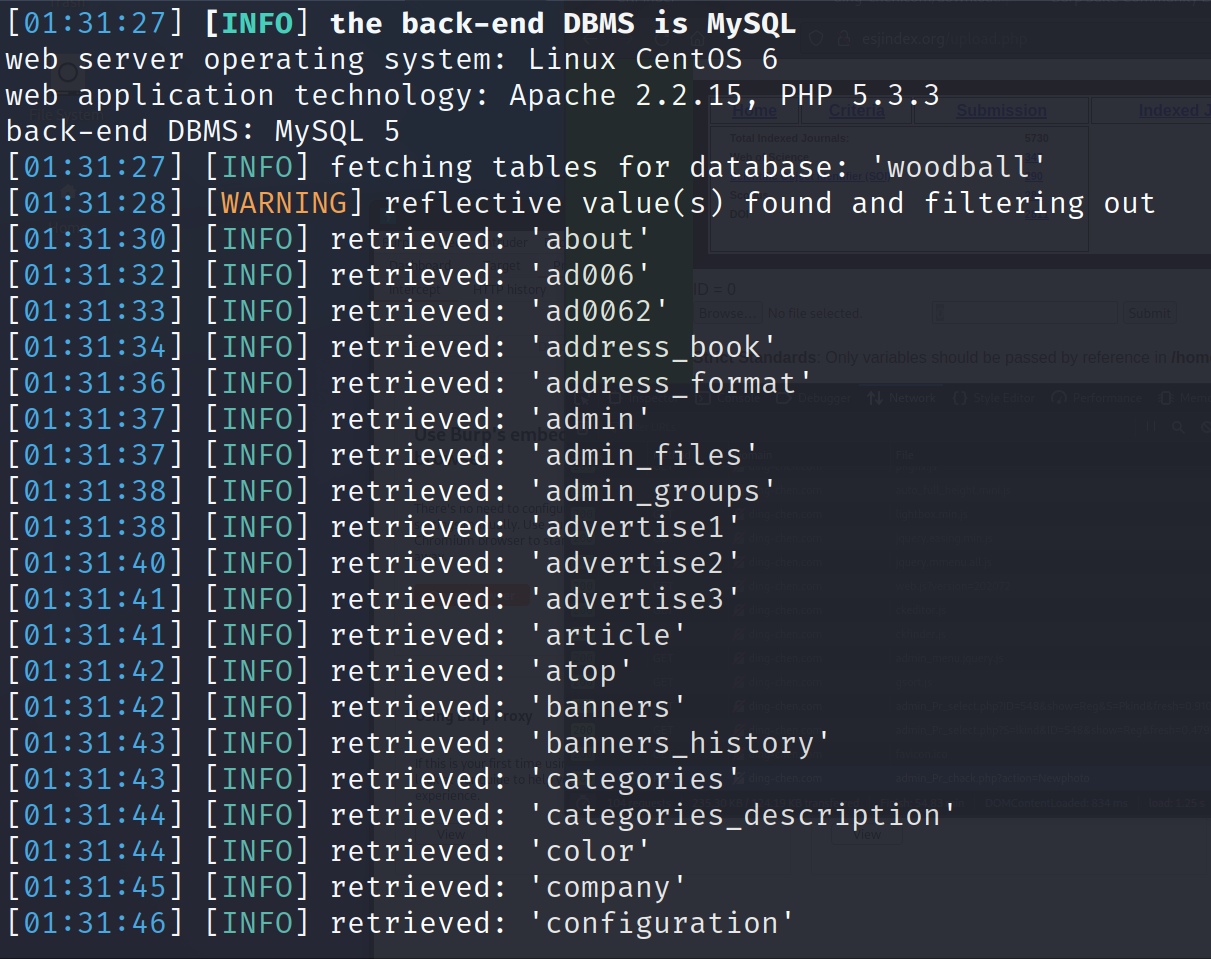Open Submission link in background browser page

pos(1001,111)
